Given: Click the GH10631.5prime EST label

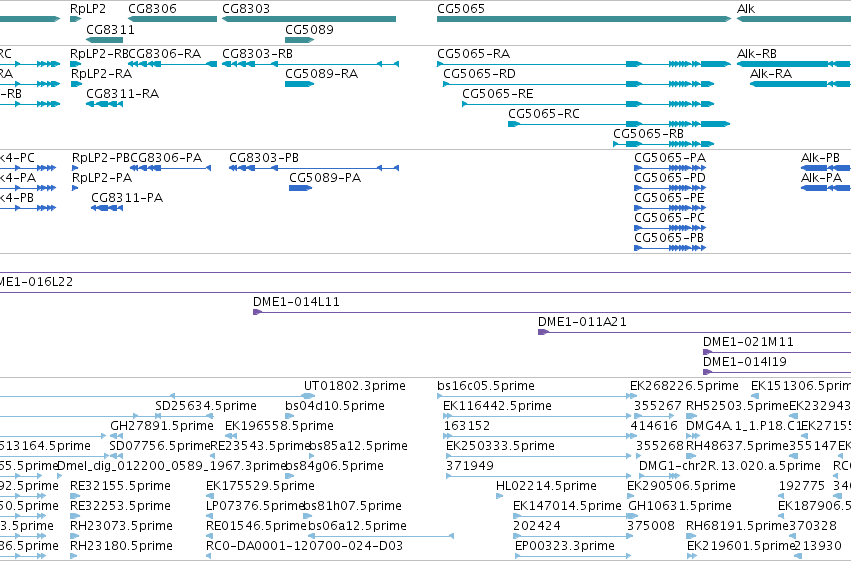Looking at the screenshot, I should click(x=679, y=506).
